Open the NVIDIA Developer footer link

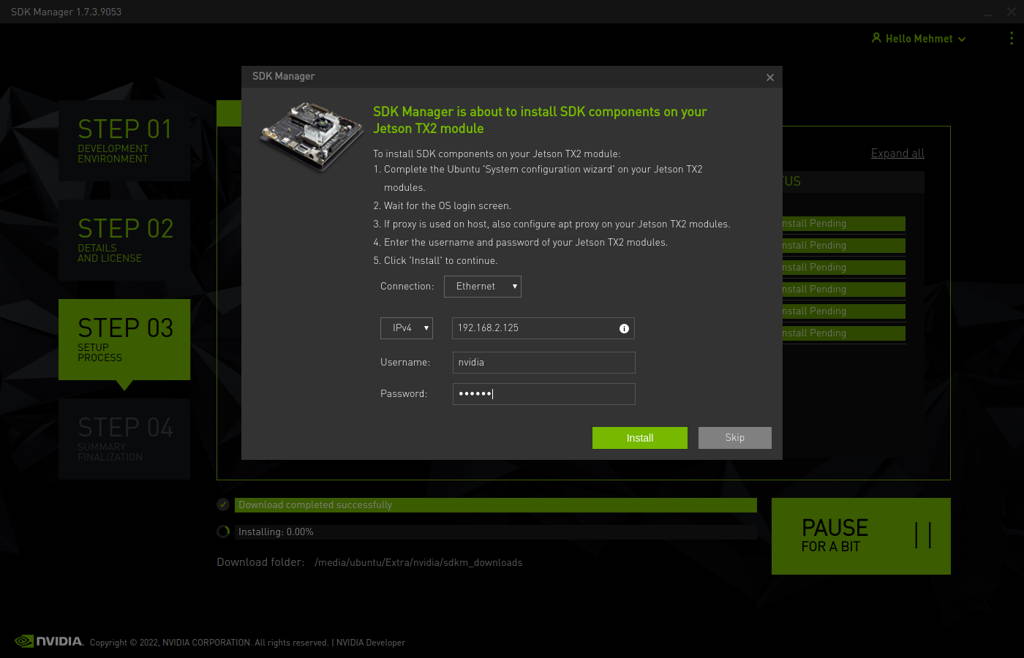click(x=370, y=643)
